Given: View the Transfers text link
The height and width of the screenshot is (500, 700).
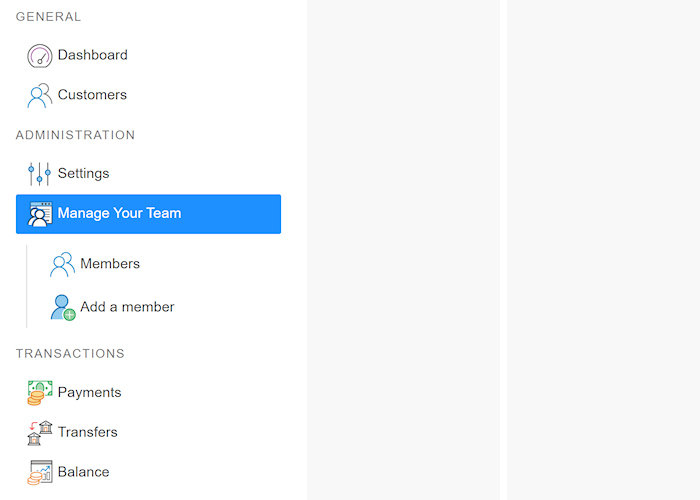Looking at the screenshot, I should pos(88,432).
